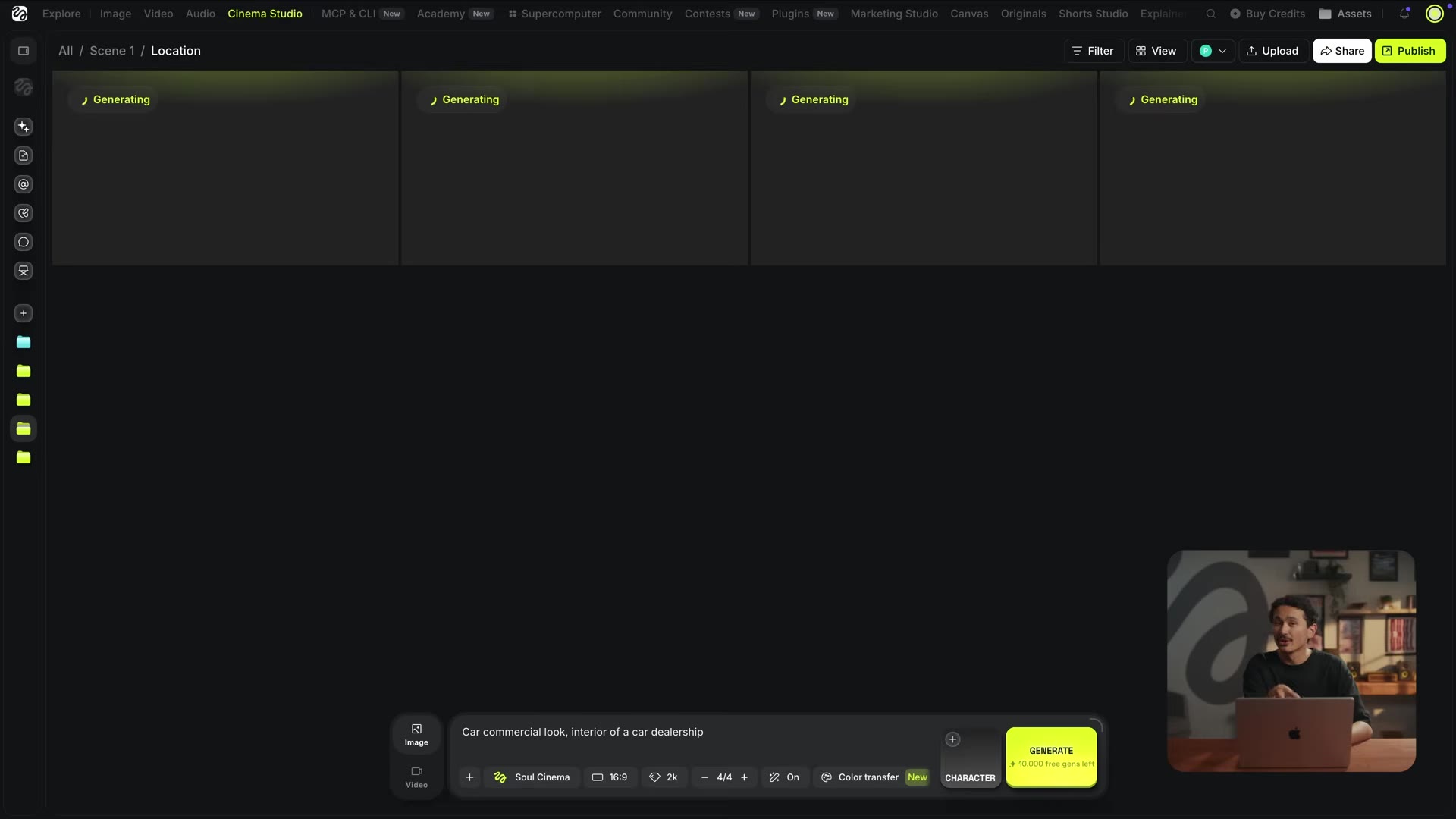Viewport: 1456px width, 819px height.
Task: Click the Generate button
Action: (1051, 757)
